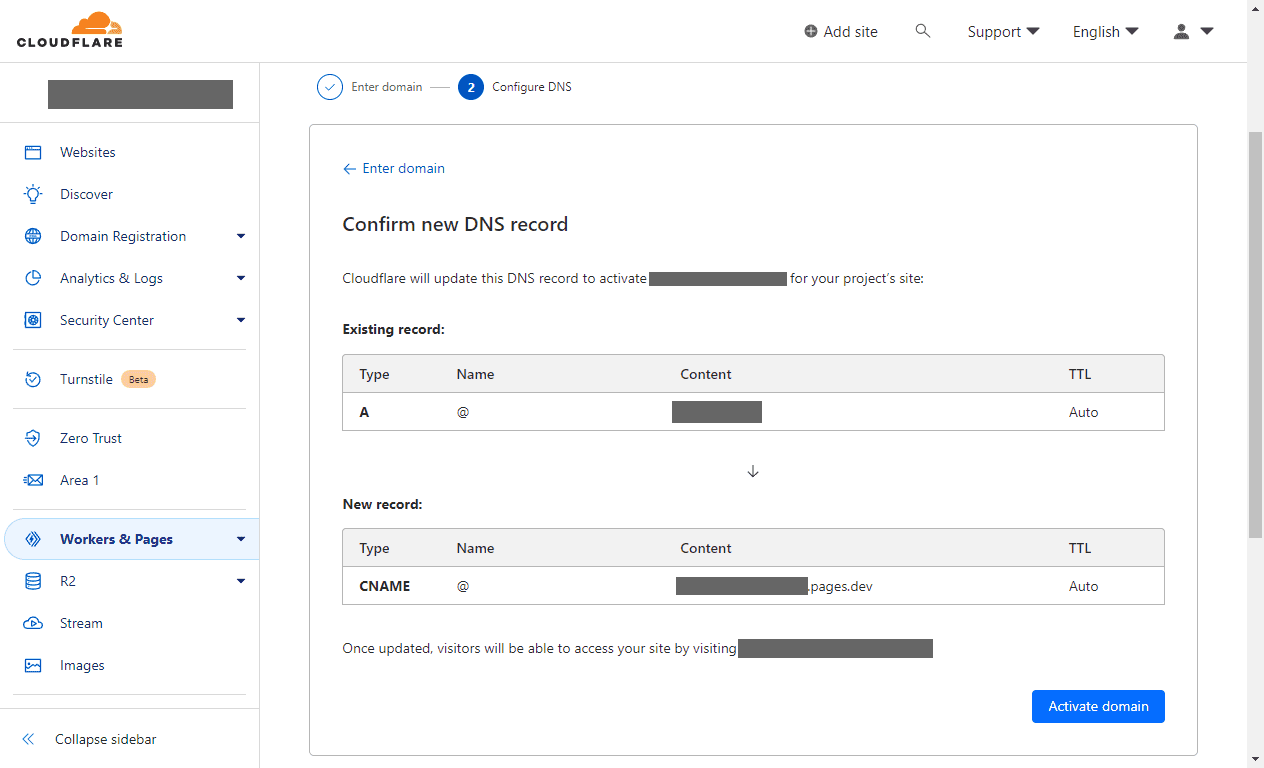The width and height of the screenshot is (1264, 768).
Task: Expand the Analytics & Logs section
Action: click(240, 278)
